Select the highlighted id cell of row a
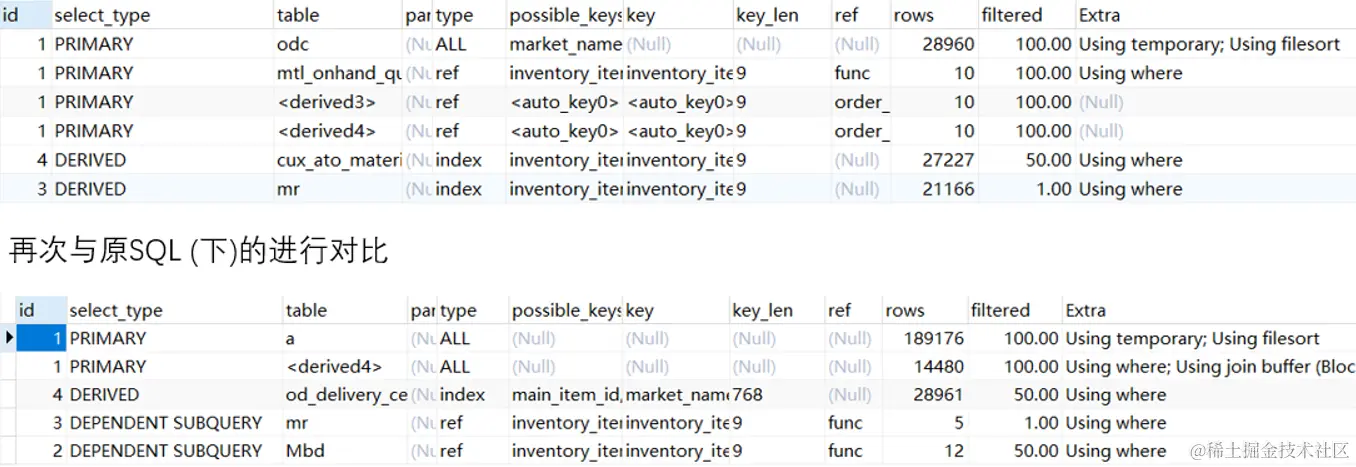This screenshot has width=1356, height=467. tap(42, 339)
